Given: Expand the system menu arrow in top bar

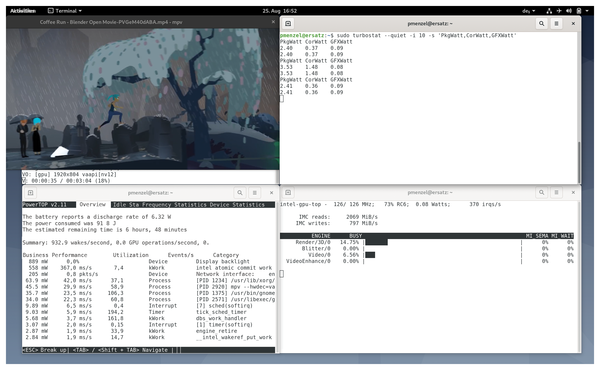Looking at the screenshot, I should click(x=587, y=11).
